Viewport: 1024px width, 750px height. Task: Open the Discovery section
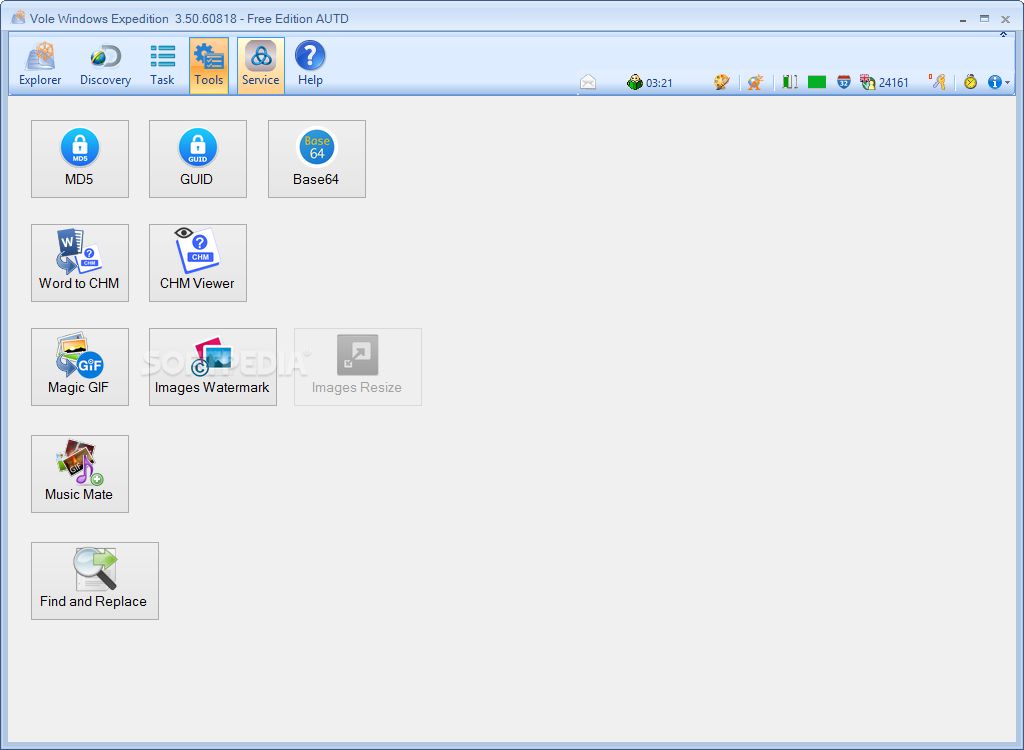pos(105,65)
